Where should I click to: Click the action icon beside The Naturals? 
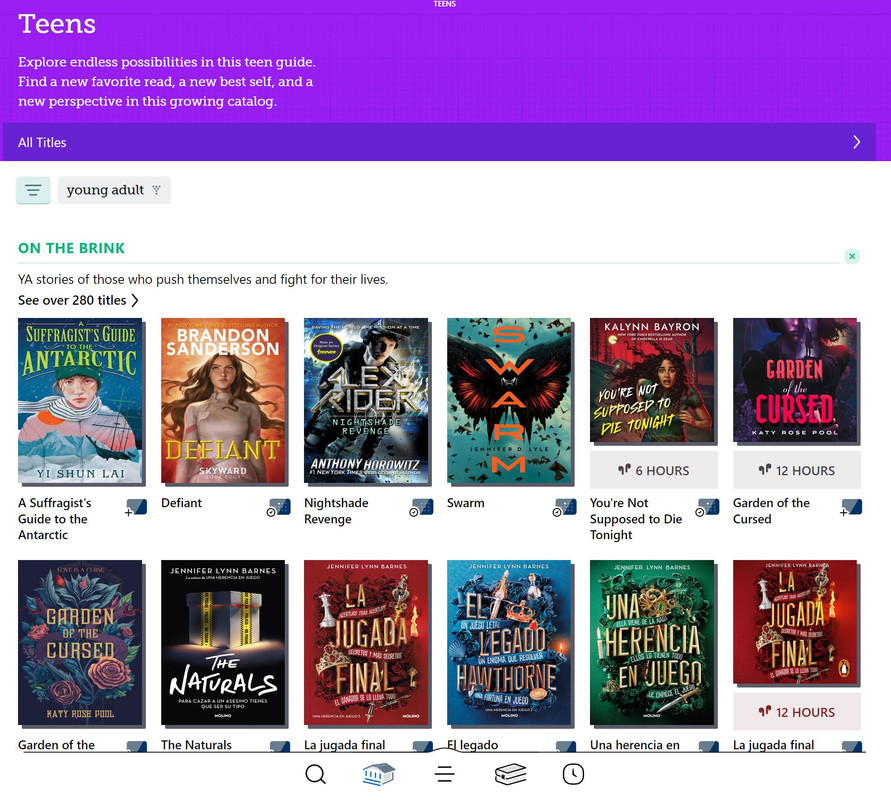tap(280, 746)
